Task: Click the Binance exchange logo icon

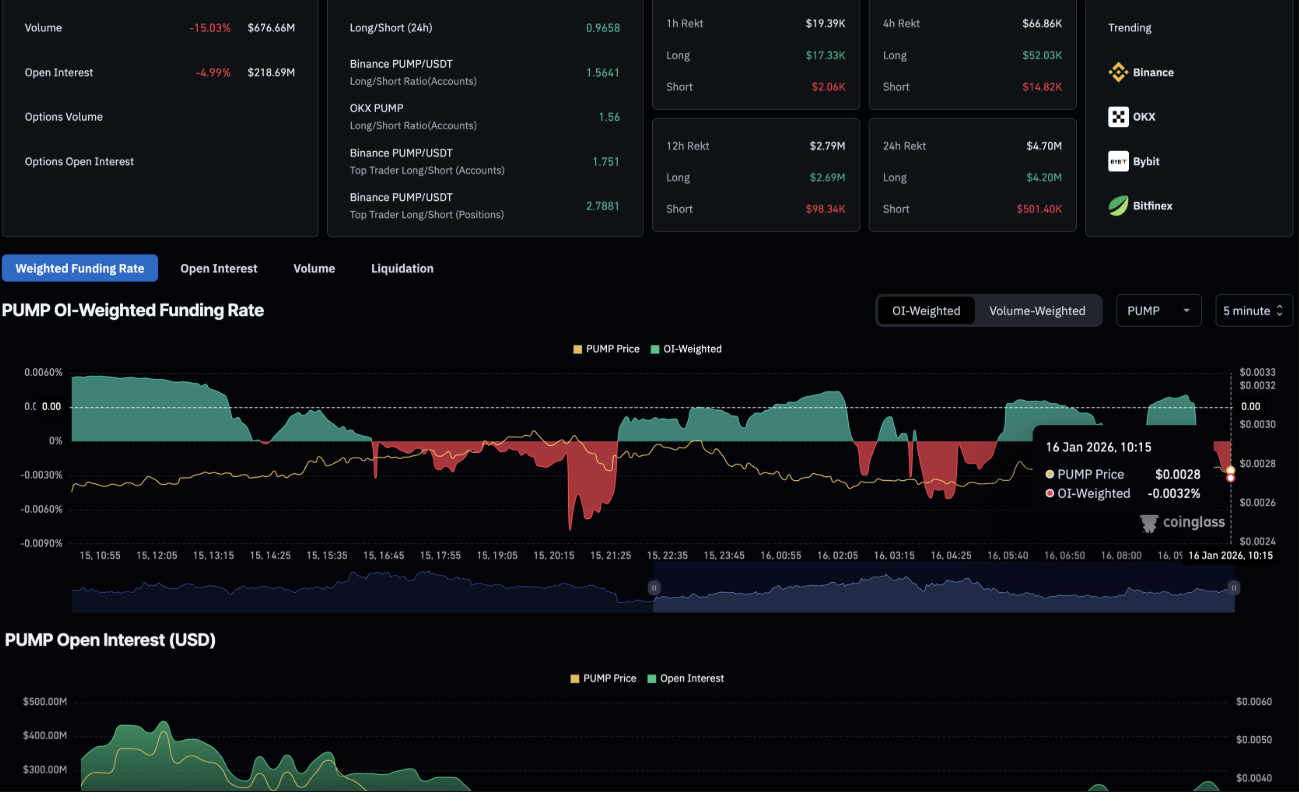Action: click(x=1118, y=72)
